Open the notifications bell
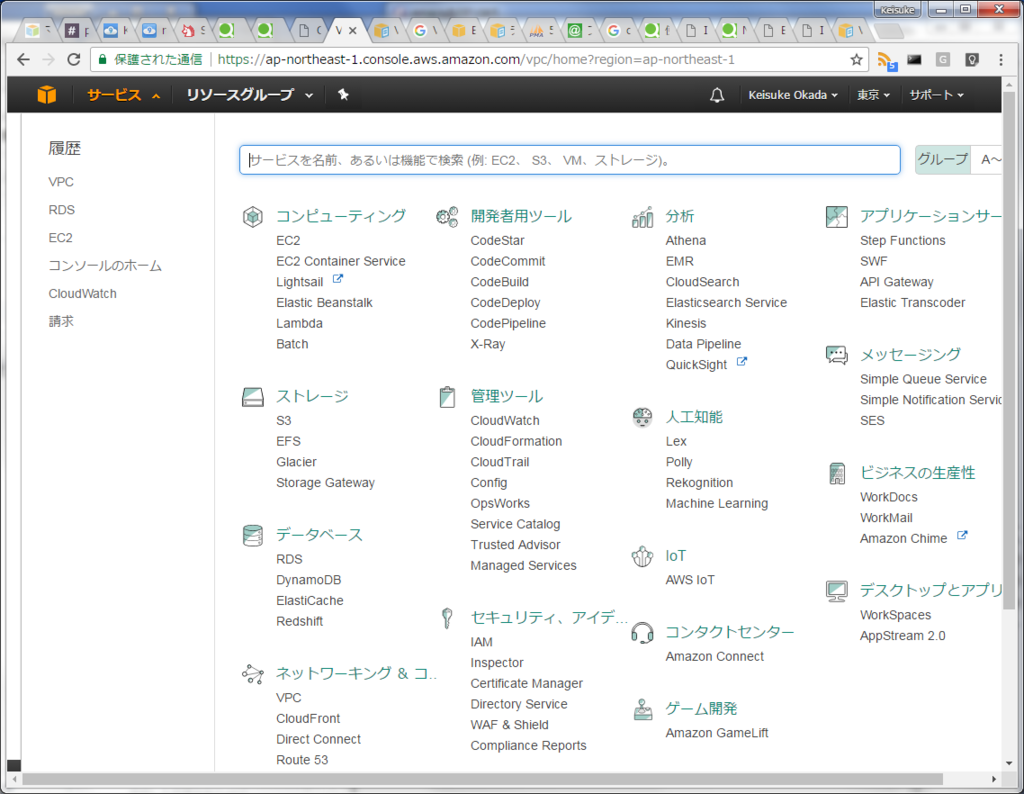1024x794 pixels. (717, 95)
